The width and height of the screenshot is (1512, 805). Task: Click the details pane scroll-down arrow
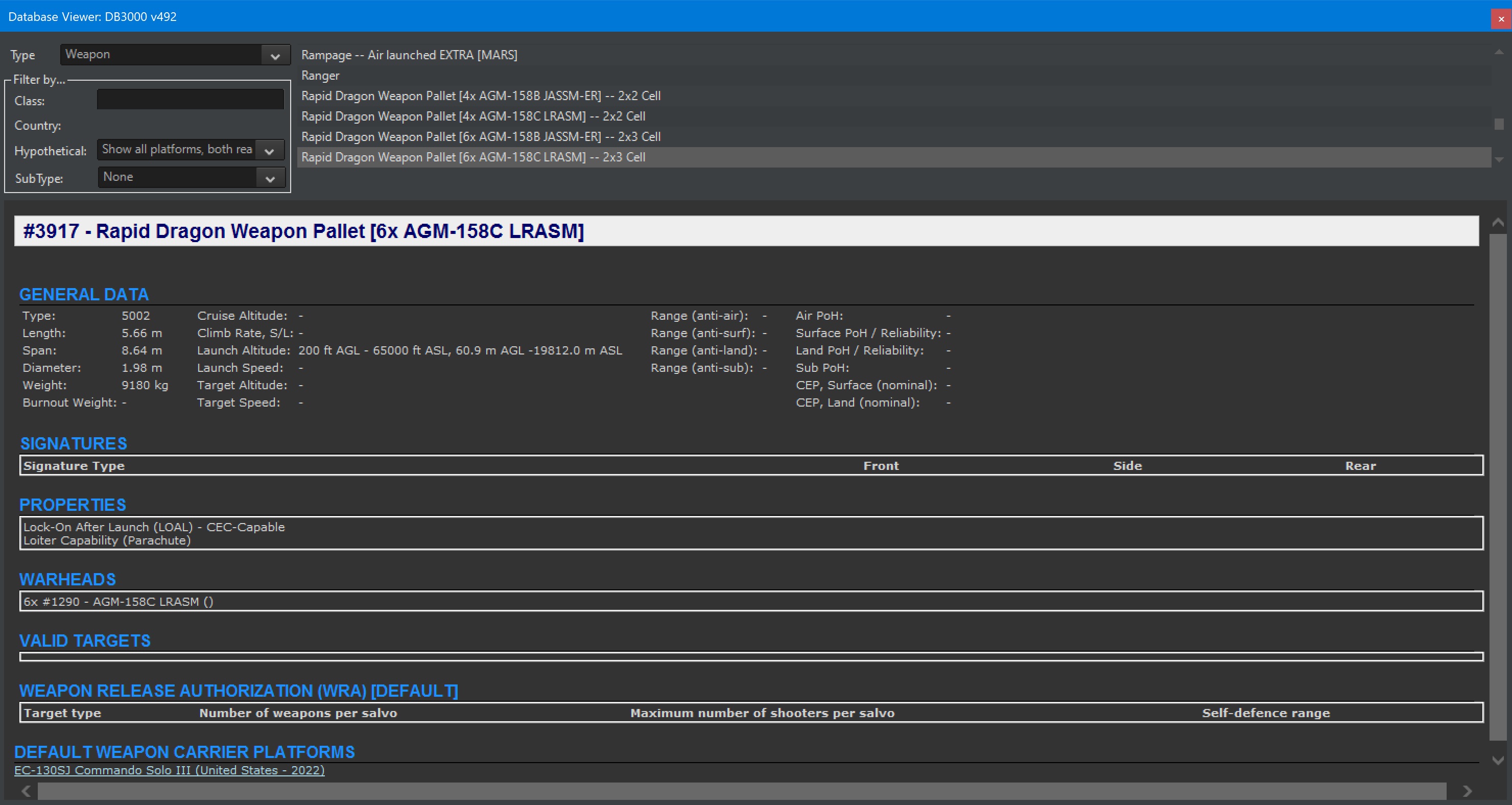pyautogui.click(x=1498, y=761)
